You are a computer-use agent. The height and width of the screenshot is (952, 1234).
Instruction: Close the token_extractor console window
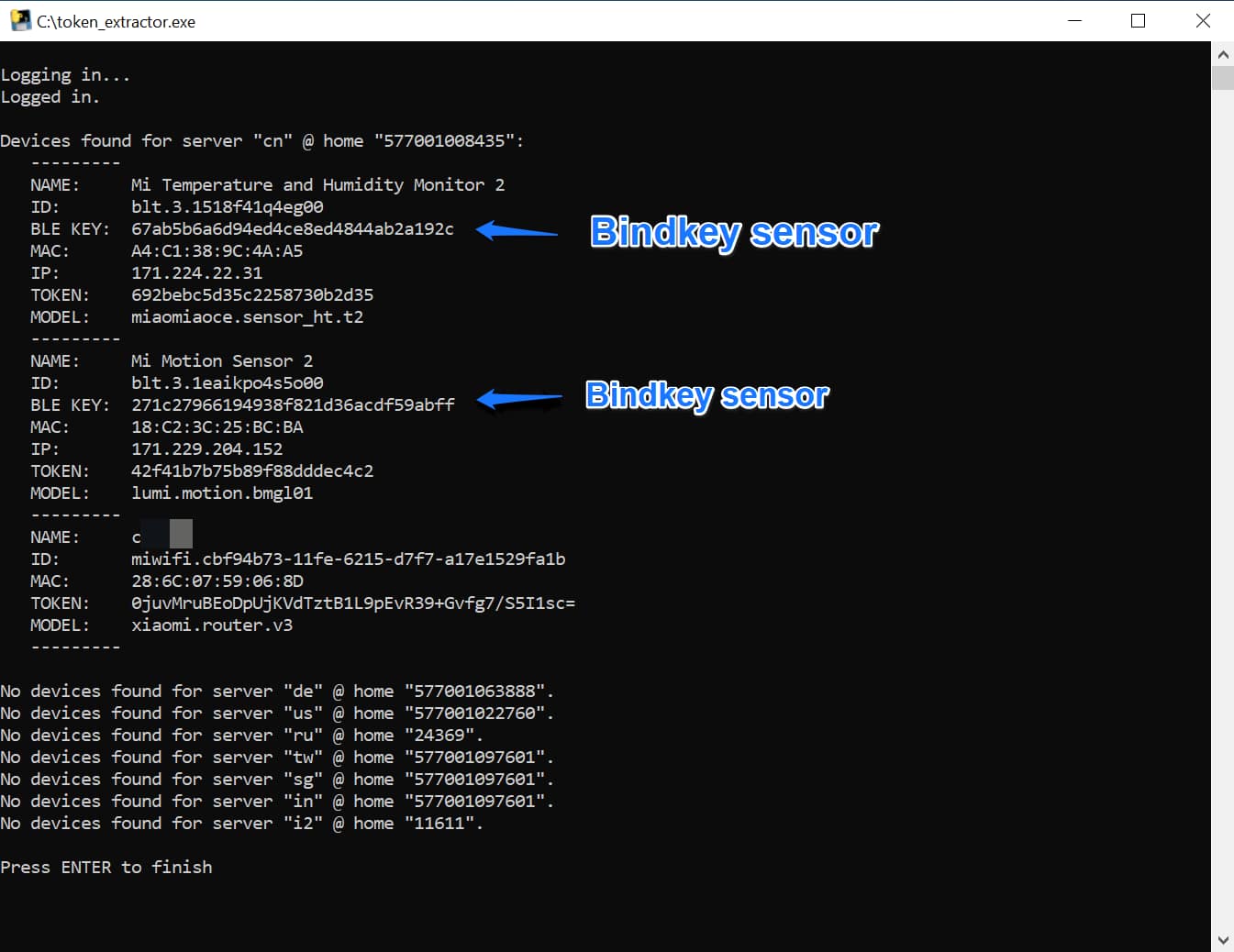tap(1203, 21)
